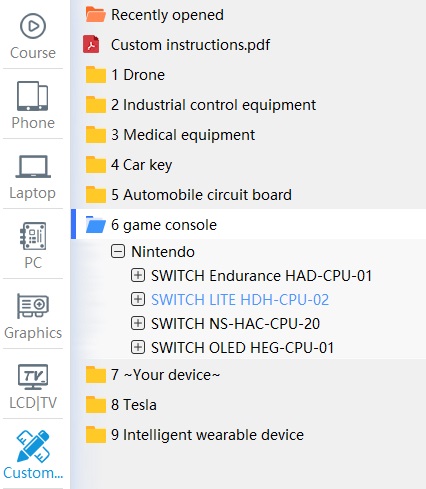Viewport: 426px width, 489px height.
Task: Expand SWITCH Endurance HAD-CPU-01 node
Action: [x=138, y=275]
